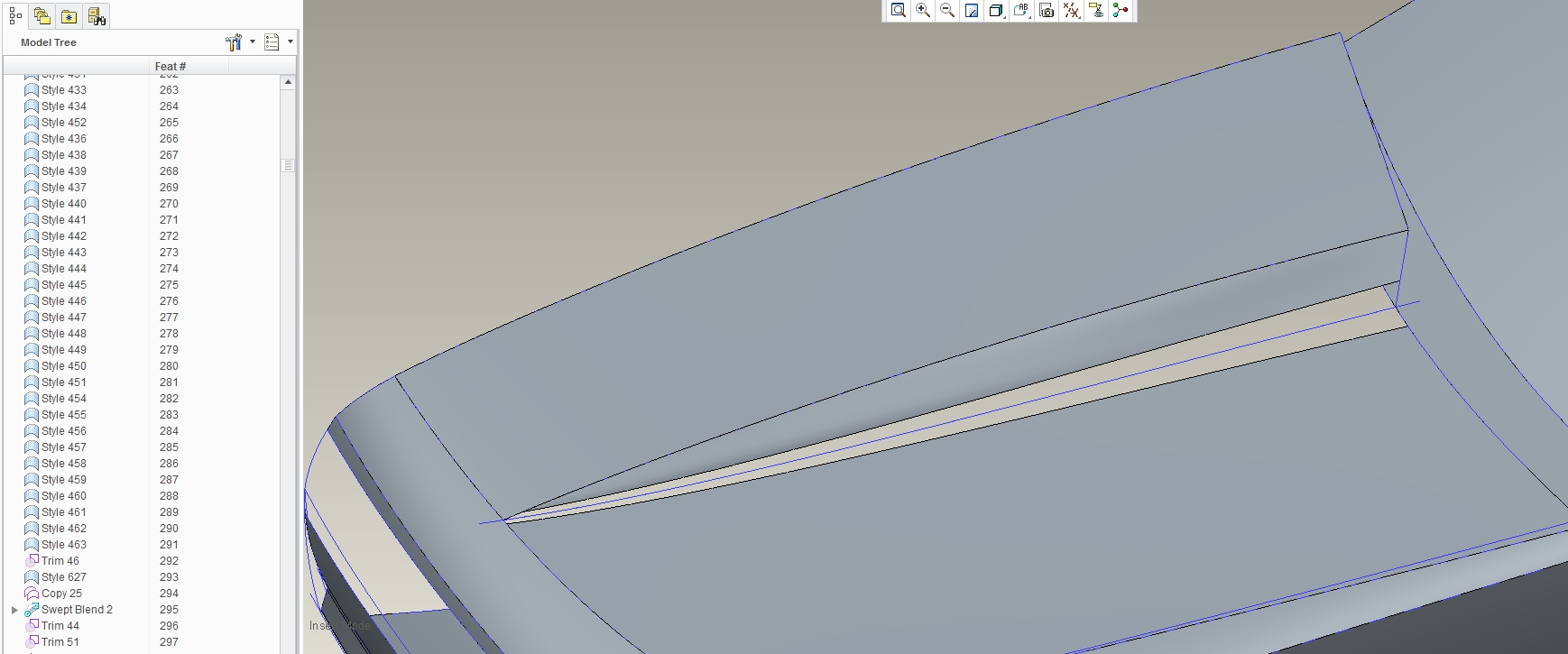This screenshot has height=654, width=1568.
Task: Click the Style 447 surface icon
Action: [x=32, y=318]
